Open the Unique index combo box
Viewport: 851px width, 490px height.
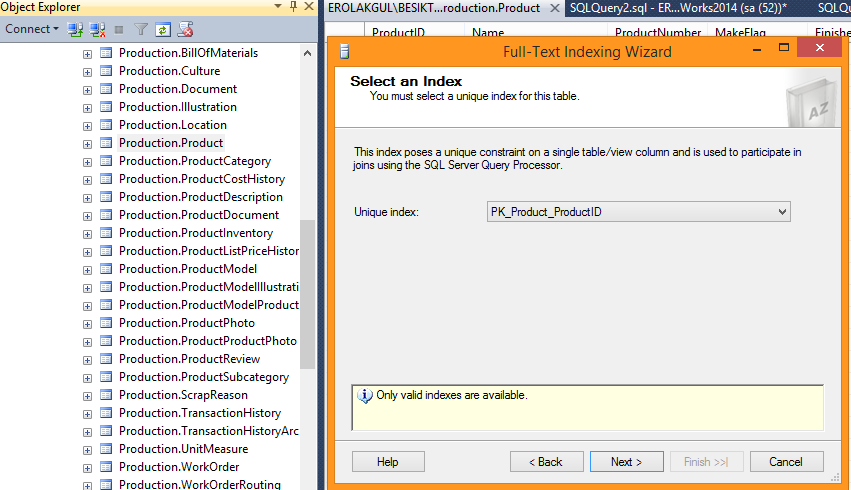pos(637,212)
